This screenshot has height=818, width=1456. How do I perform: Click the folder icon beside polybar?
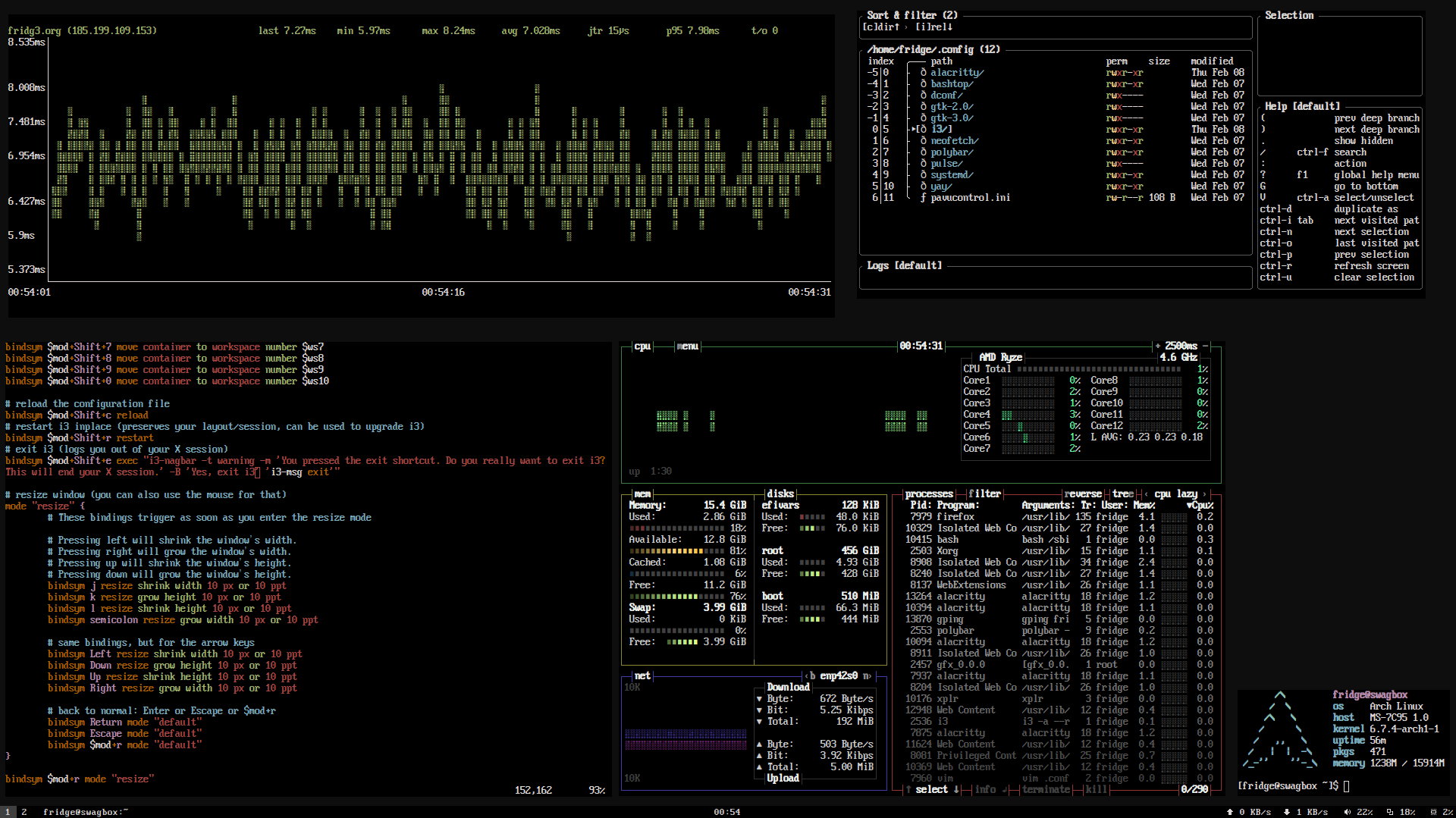[x=924, y=152]
